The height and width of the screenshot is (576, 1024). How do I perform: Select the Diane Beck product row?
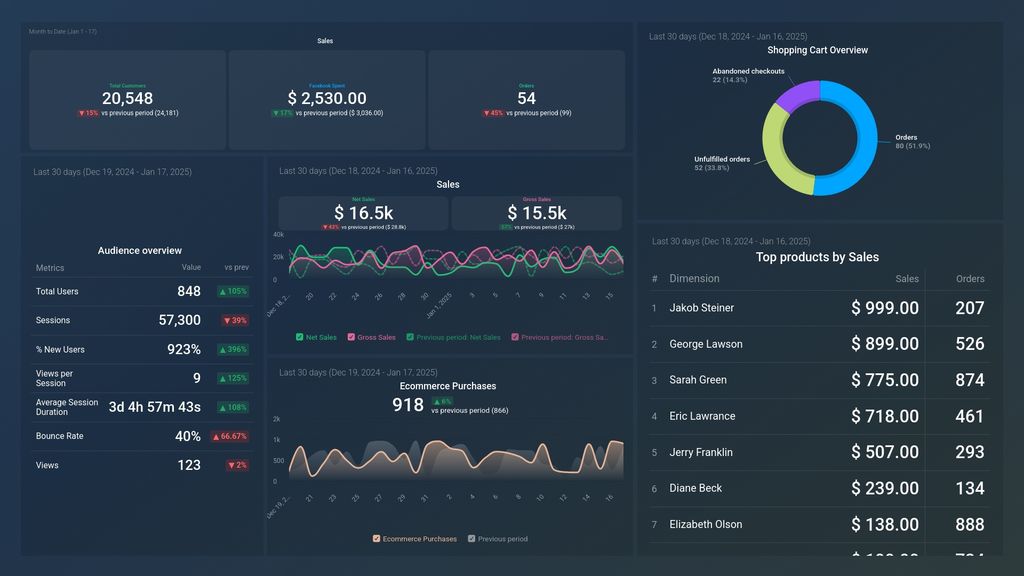(820, 488)
